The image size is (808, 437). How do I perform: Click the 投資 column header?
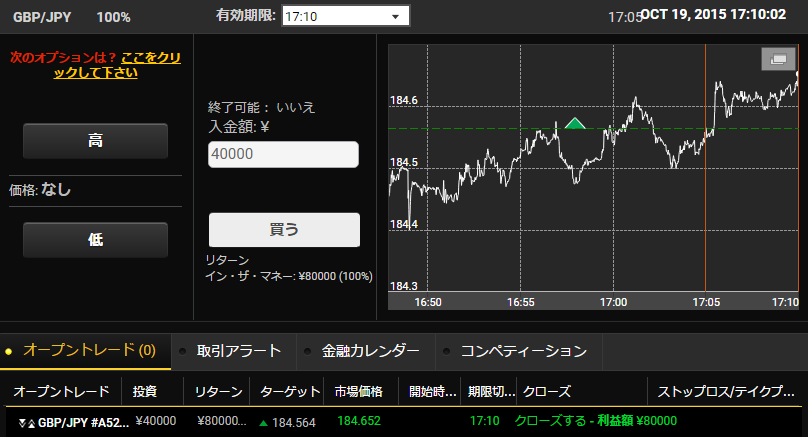pos(145,392)
